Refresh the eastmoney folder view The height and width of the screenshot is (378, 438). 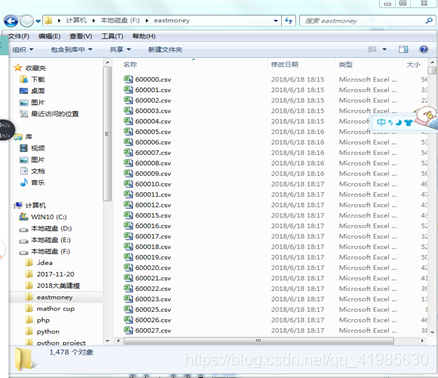289,21
